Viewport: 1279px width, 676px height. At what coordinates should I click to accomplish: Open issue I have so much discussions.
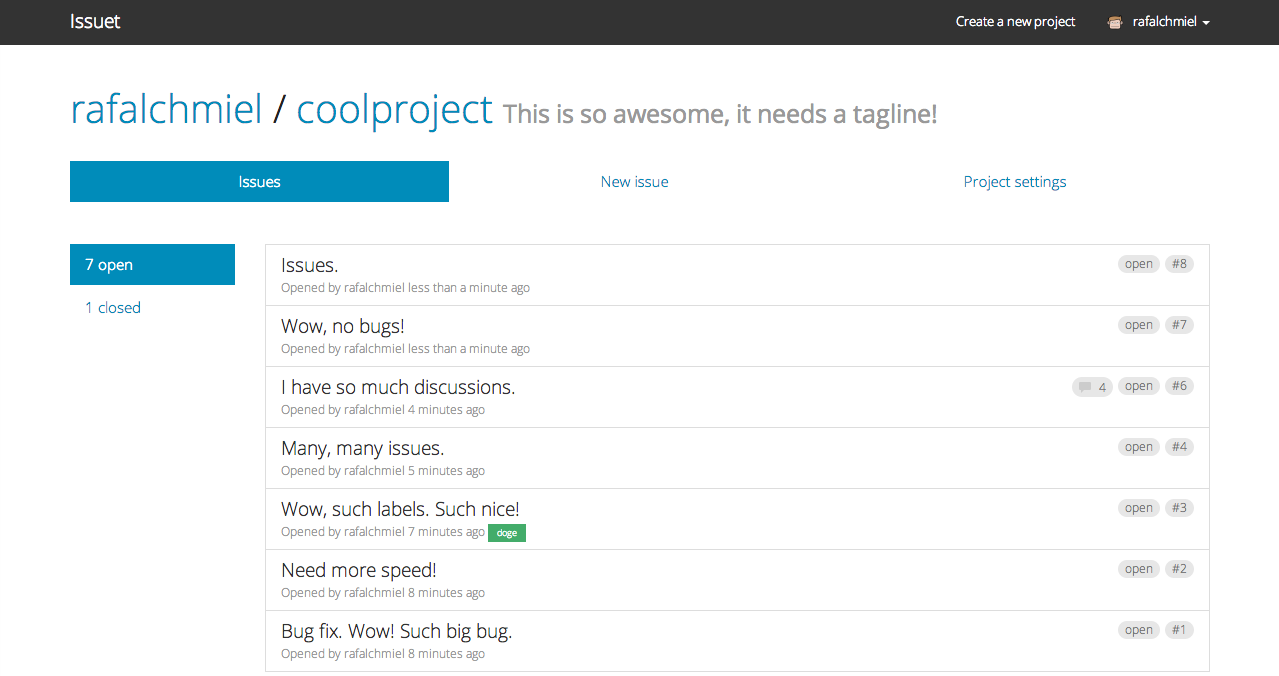coord(398,387)
